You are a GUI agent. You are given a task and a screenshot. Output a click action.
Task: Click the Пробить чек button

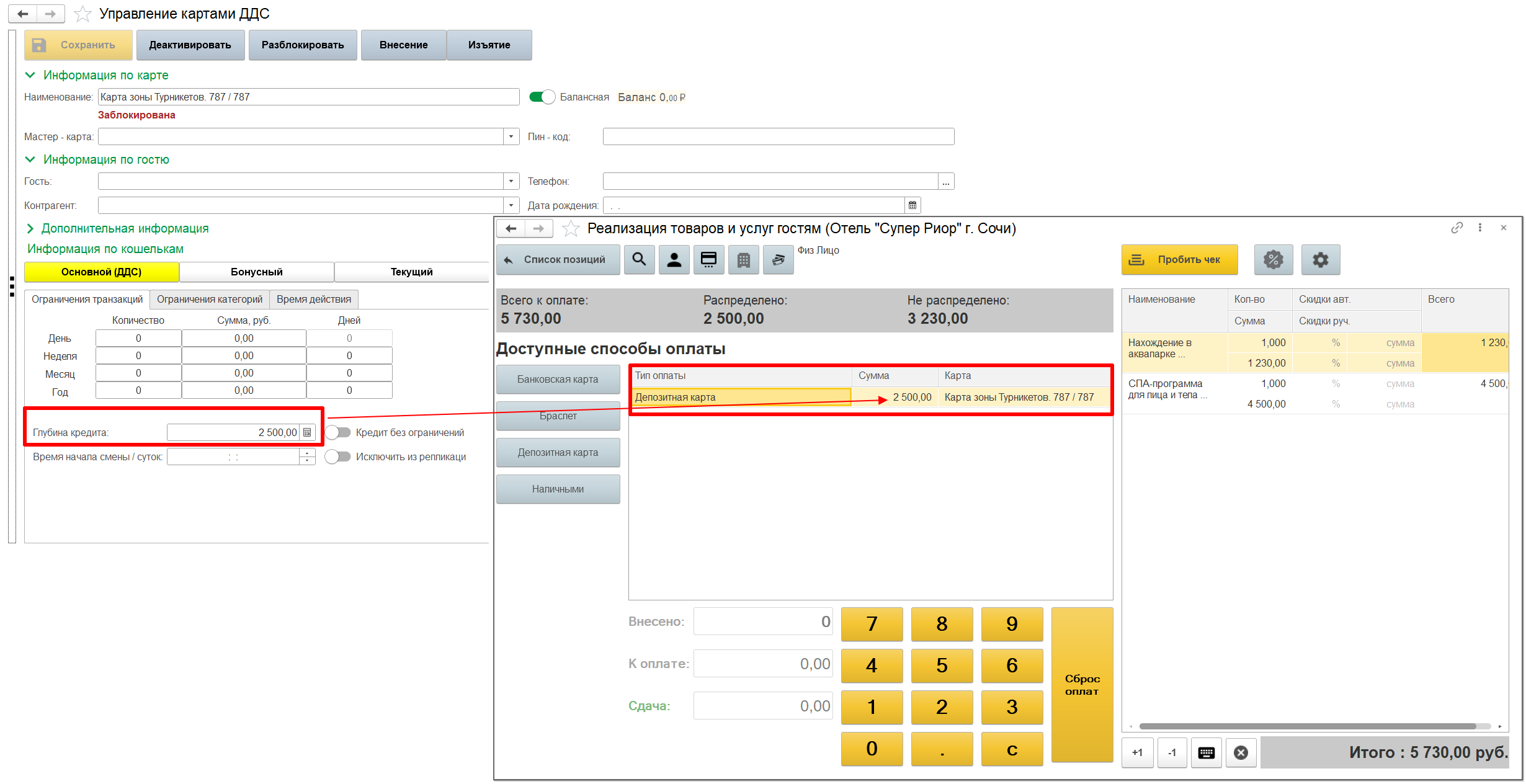pos(1179,259)
